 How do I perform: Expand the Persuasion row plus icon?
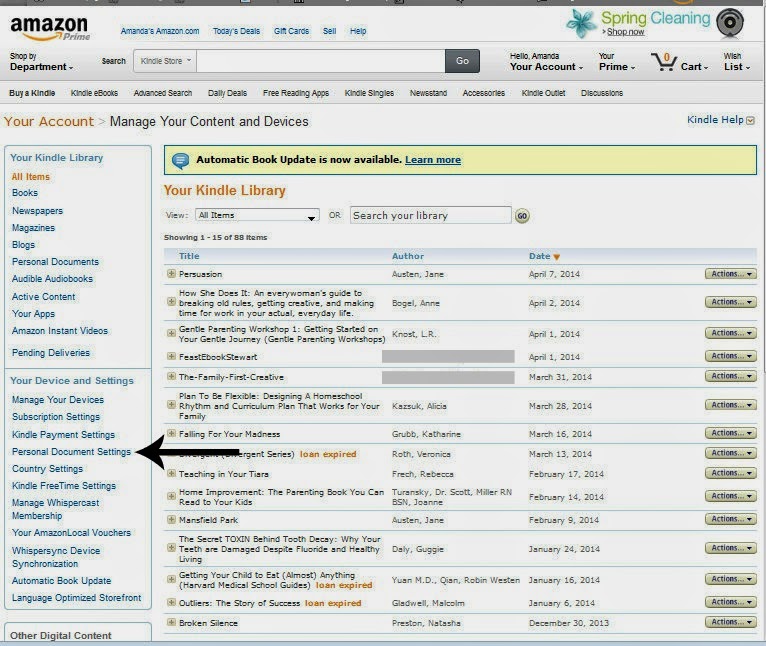[x=171, y=274]
